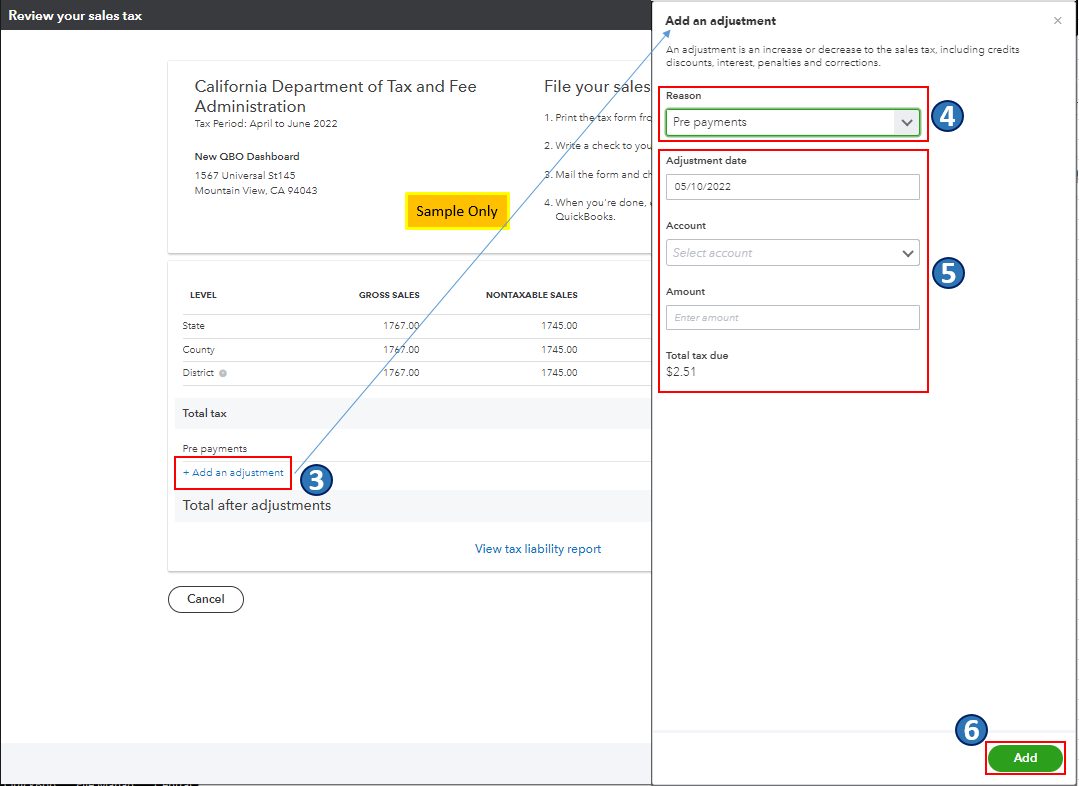Select the Nontaxable Sales column header
Screen dimensions: 1079x786
coord(531,295)
